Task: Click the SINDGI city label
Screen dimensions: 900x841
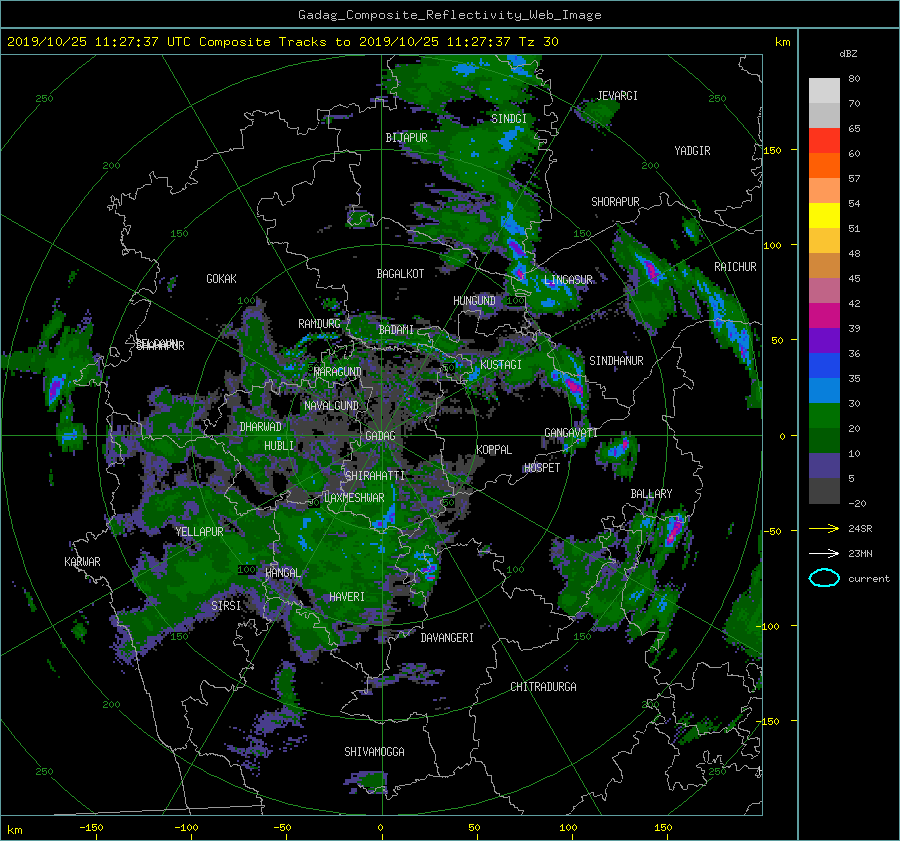Action: [x=509, y=119]
